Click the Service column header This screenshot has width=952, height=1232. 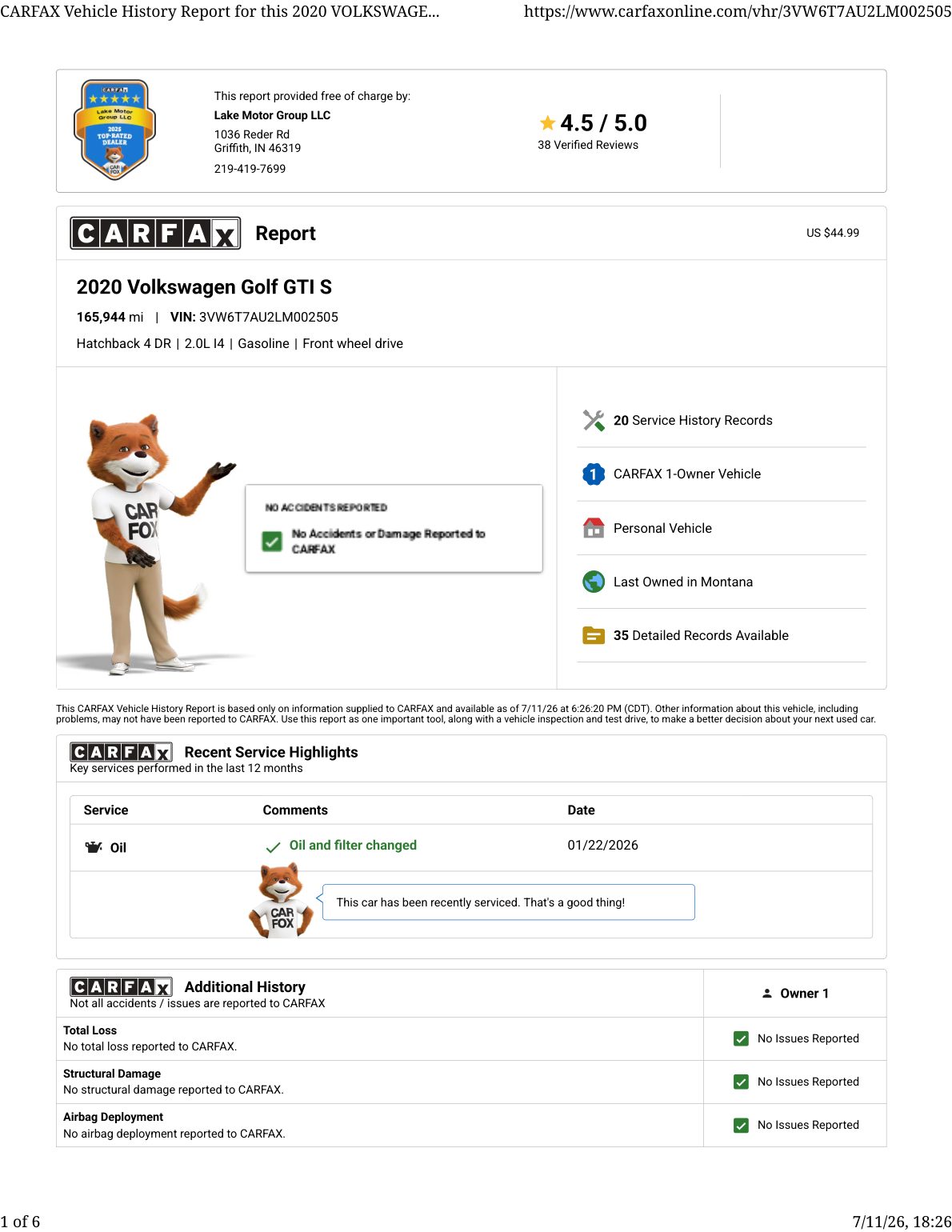pyautogui.click(x=106, y=810)
